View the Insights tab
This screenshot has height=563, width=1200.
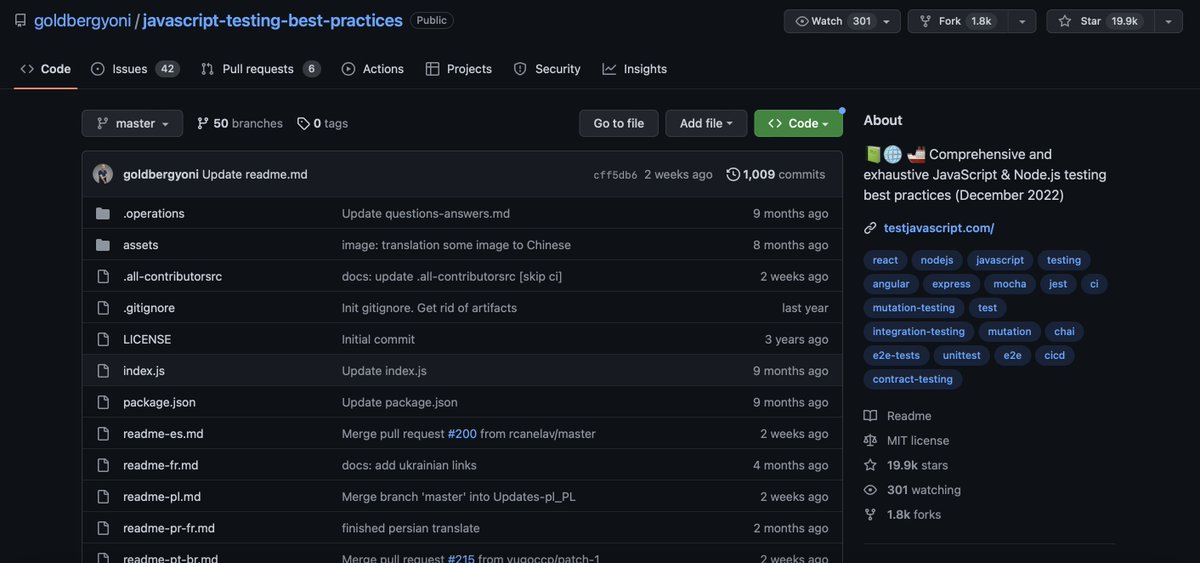(x=635, y=69)
